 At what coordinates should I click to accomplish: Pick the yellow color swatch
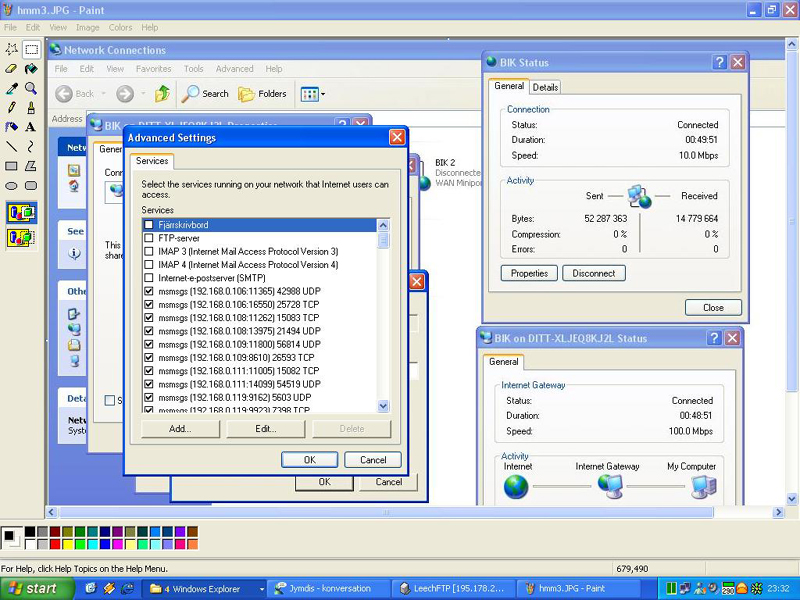[x=68, y=544]
